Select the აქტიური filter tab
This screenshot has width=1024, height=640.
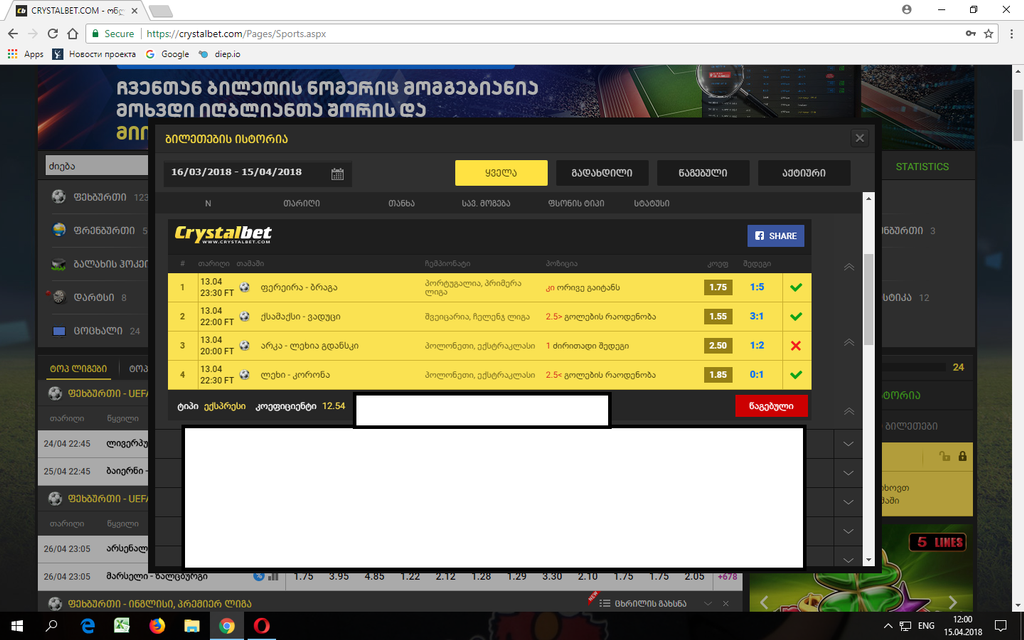(804, 173)
